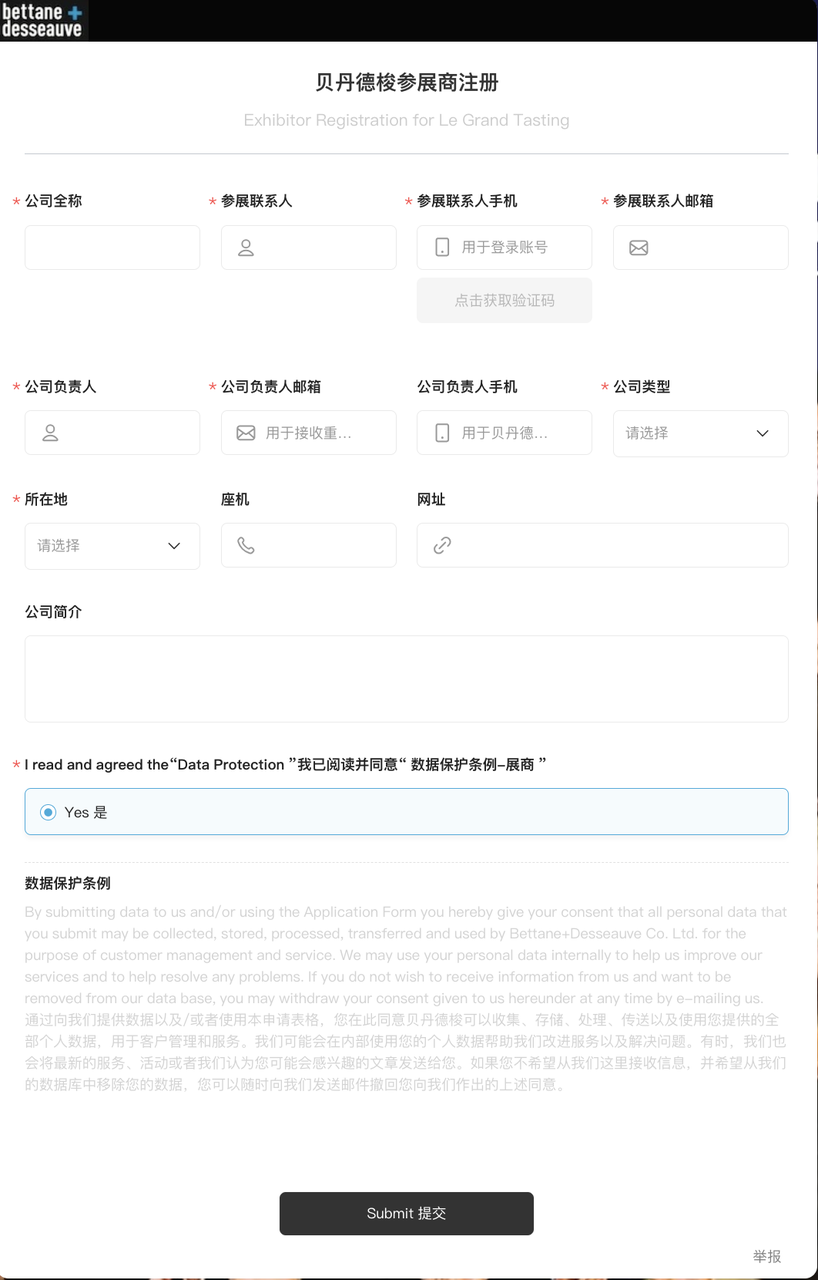
Task: Click the phone icon in 参展联系人手机 field
Action: point(442,247)
